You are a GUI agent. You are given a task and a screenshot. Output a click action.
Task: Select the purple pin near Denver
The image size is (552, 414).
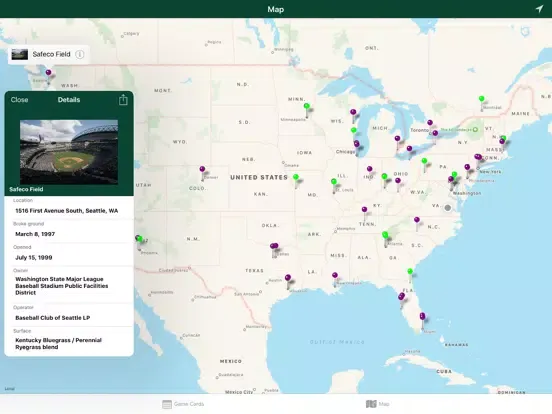pyautogui.click(x=202, y=169)
